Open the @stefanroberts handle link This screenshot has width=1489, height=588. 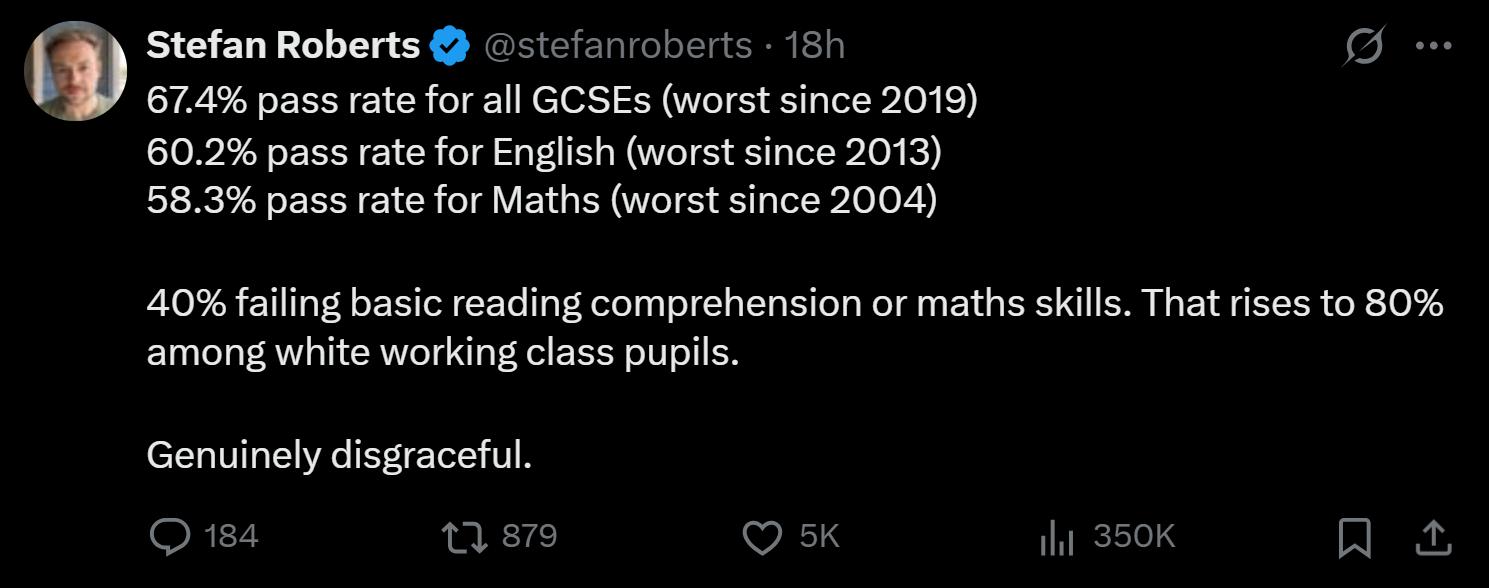point(619,46)
